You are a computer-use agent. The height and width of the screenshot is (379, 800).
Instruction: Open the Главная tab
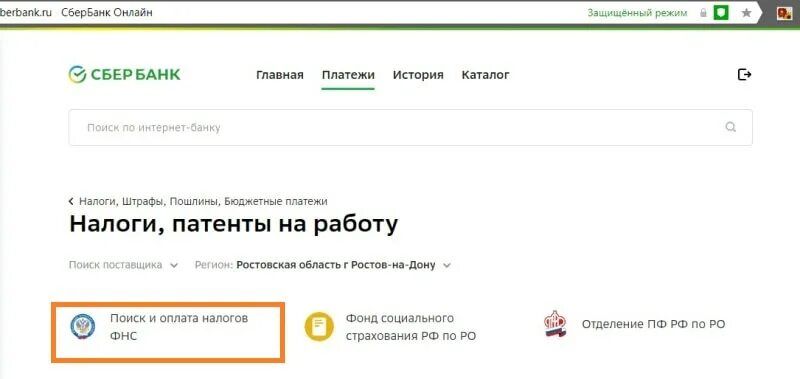click(x=280, y=75)
